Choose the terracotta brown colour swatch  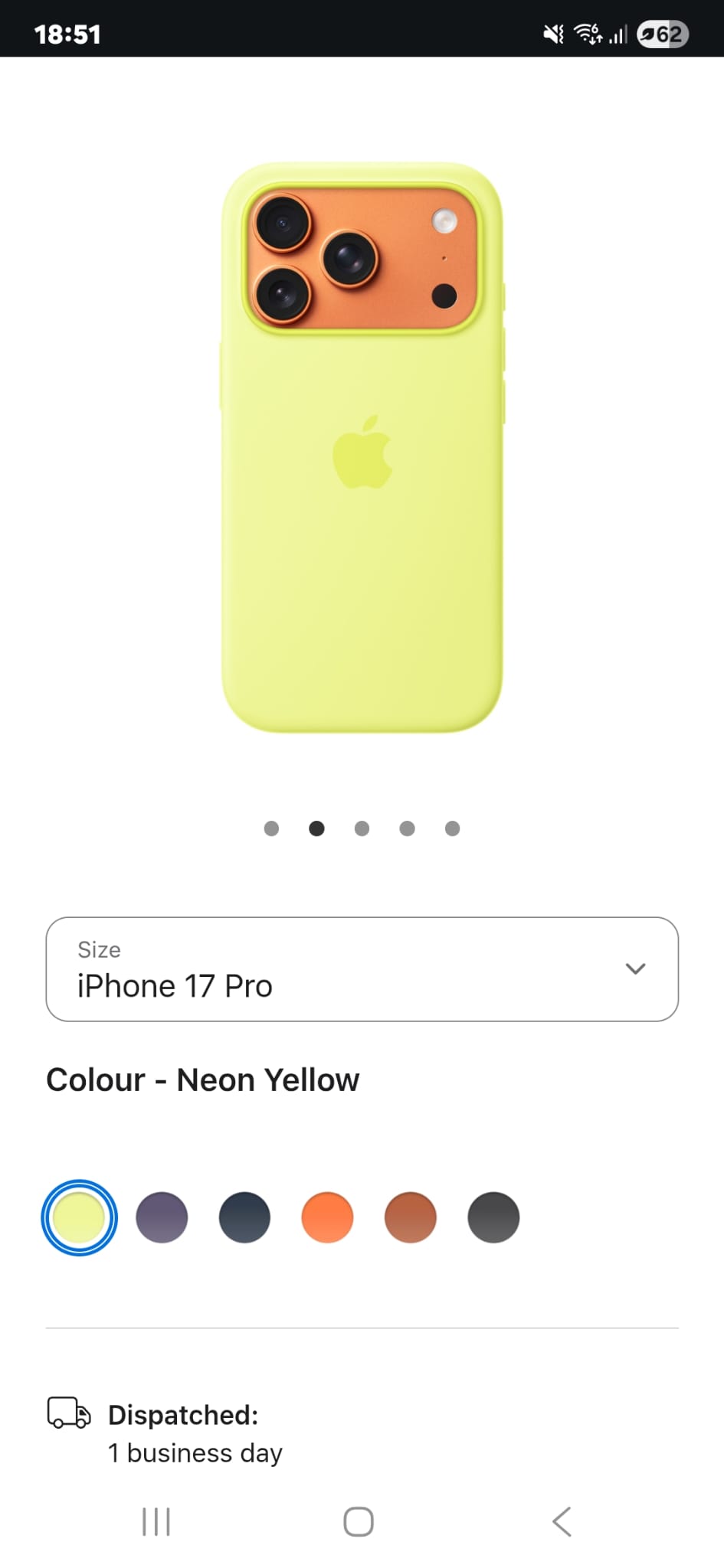(411, 1217)
